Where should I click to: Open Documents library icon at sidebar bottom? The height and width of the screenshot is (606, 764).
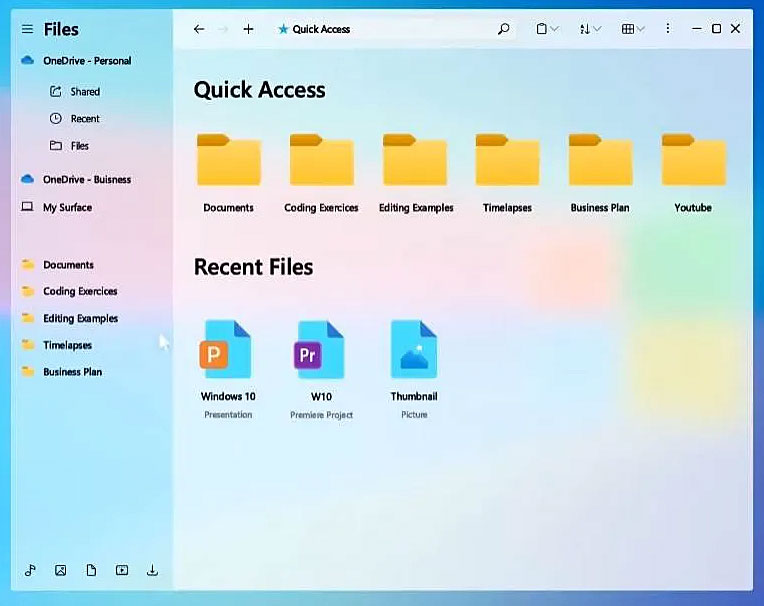tap(91, 570)
